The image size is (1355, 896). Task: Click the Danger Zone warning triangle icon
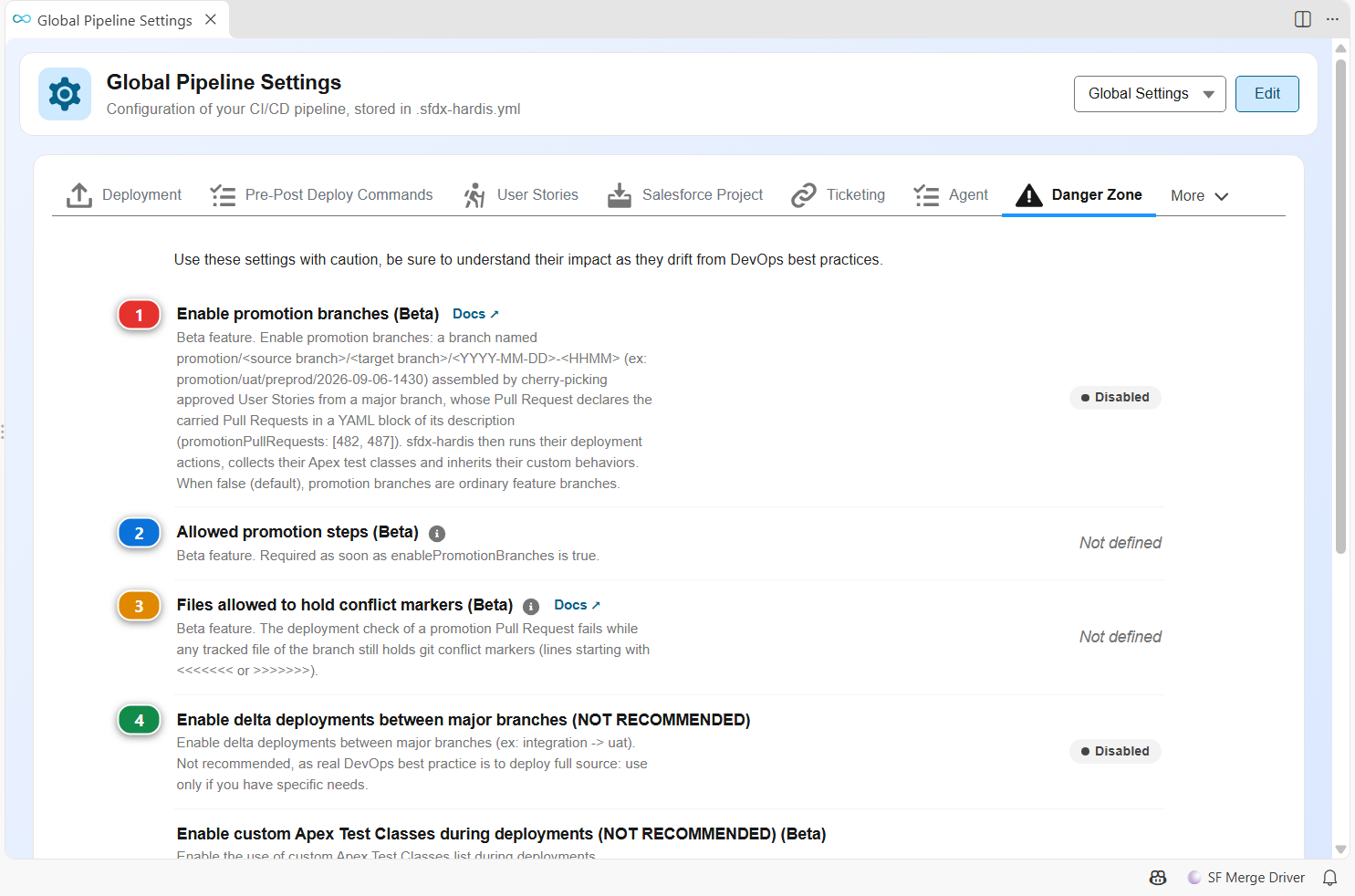pyautogui.click(x=1029, y=195)
